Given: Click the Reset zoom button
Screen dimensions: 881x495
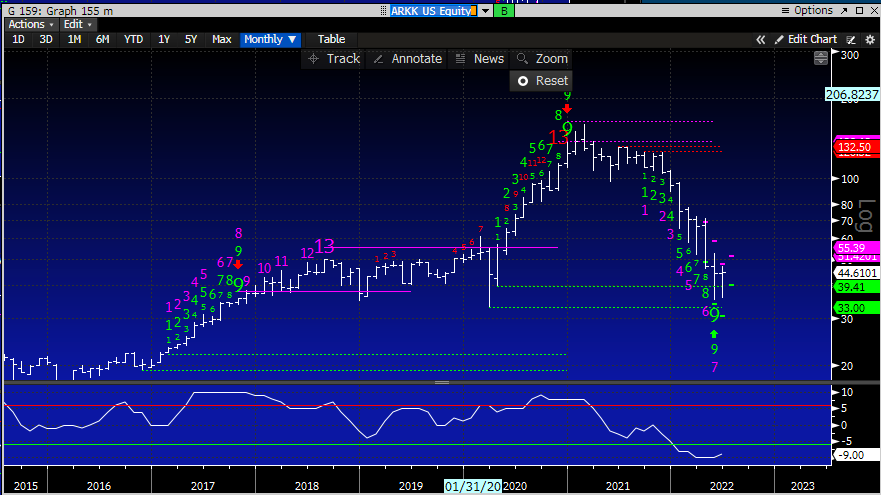Looking at the screenshot, I should click(542, 81).
